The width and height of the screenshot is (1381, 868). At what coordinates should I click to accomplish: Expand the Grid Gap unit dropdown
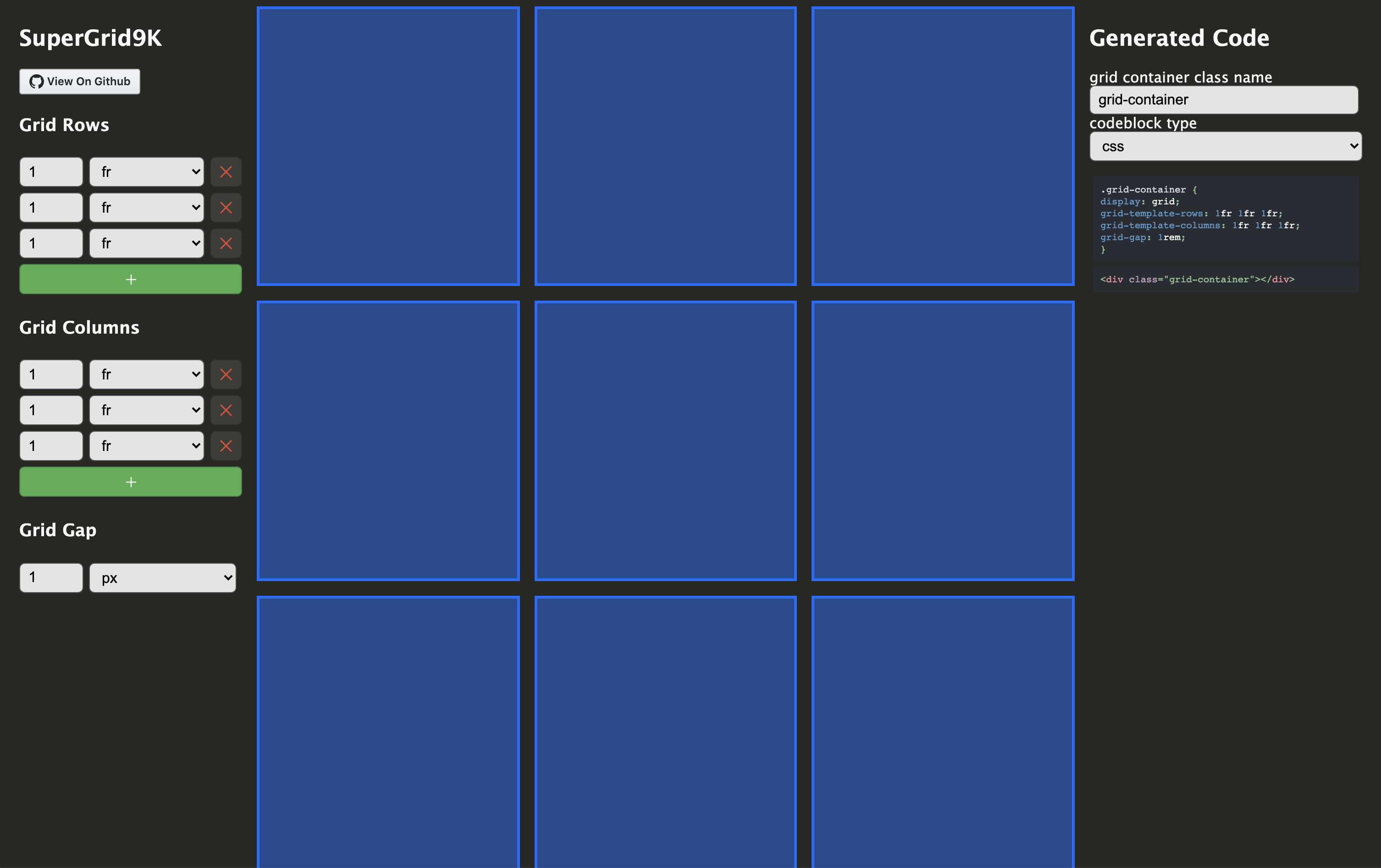(x=163, y=576)
